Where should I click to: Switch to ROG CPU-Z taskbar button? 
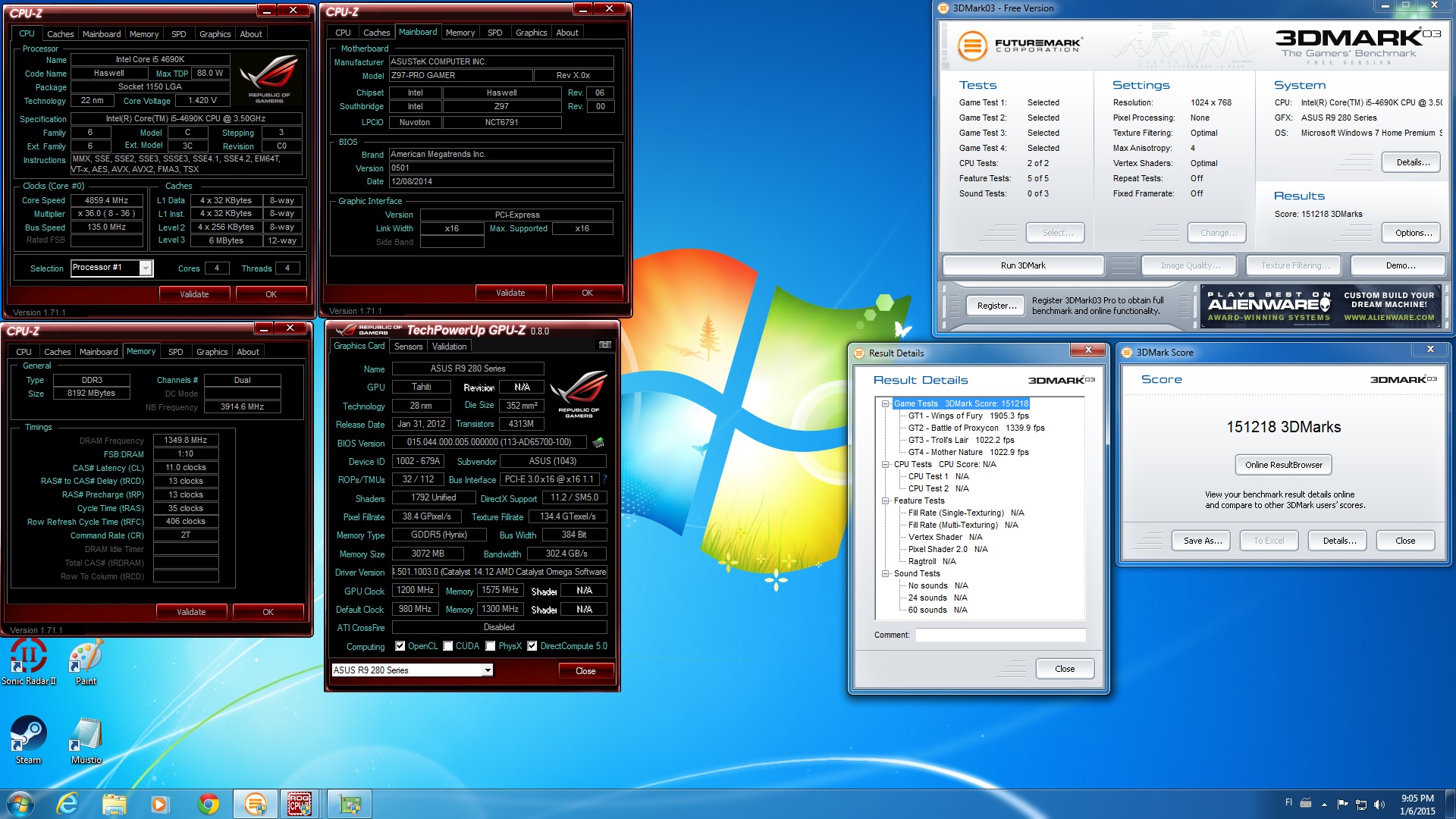[x=300, y=804]
